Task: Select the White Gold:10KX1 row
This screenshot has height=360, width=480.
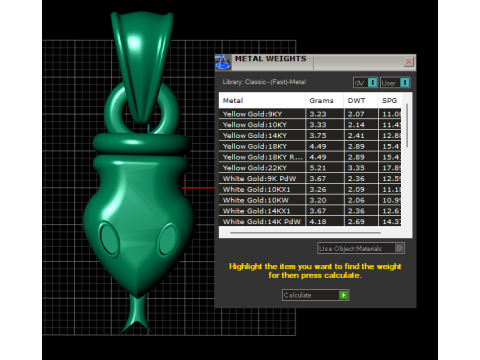Action: click(310, 189)
